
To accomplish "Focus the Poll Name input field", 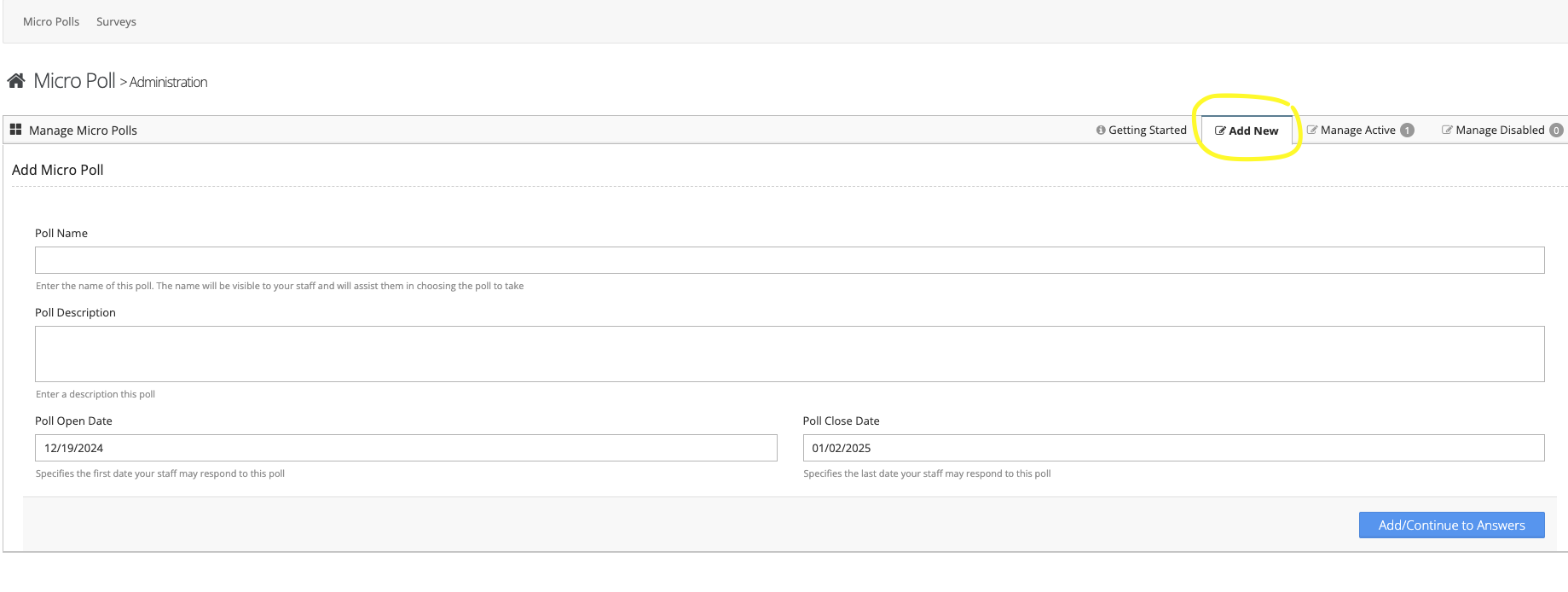I will click(790, 260).
